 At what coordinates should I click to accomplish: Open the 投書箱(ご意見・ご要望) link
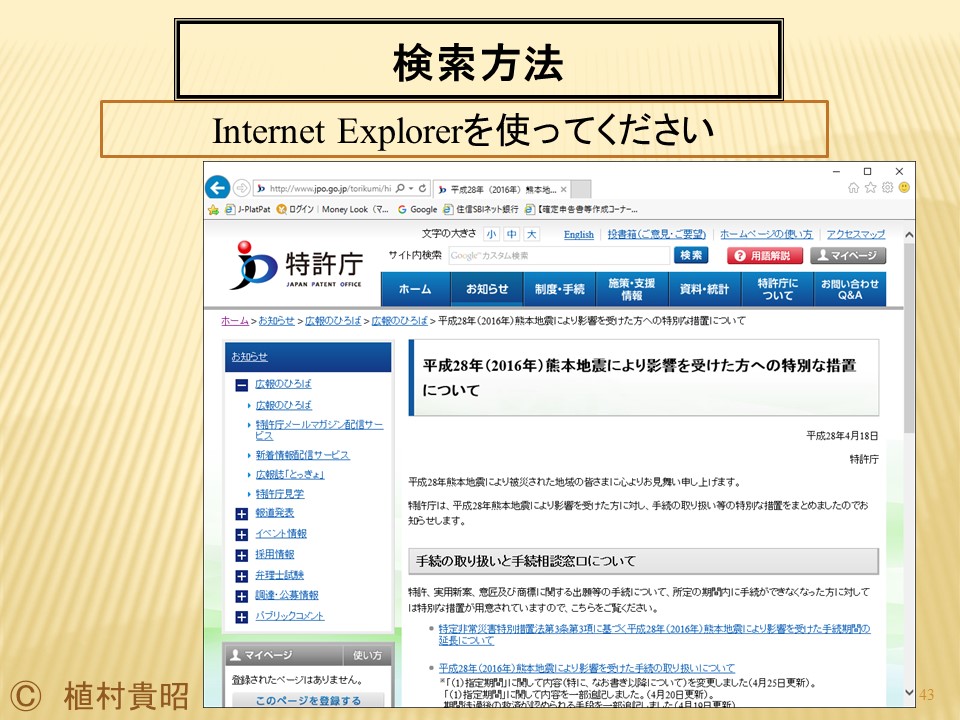(656, 234)
